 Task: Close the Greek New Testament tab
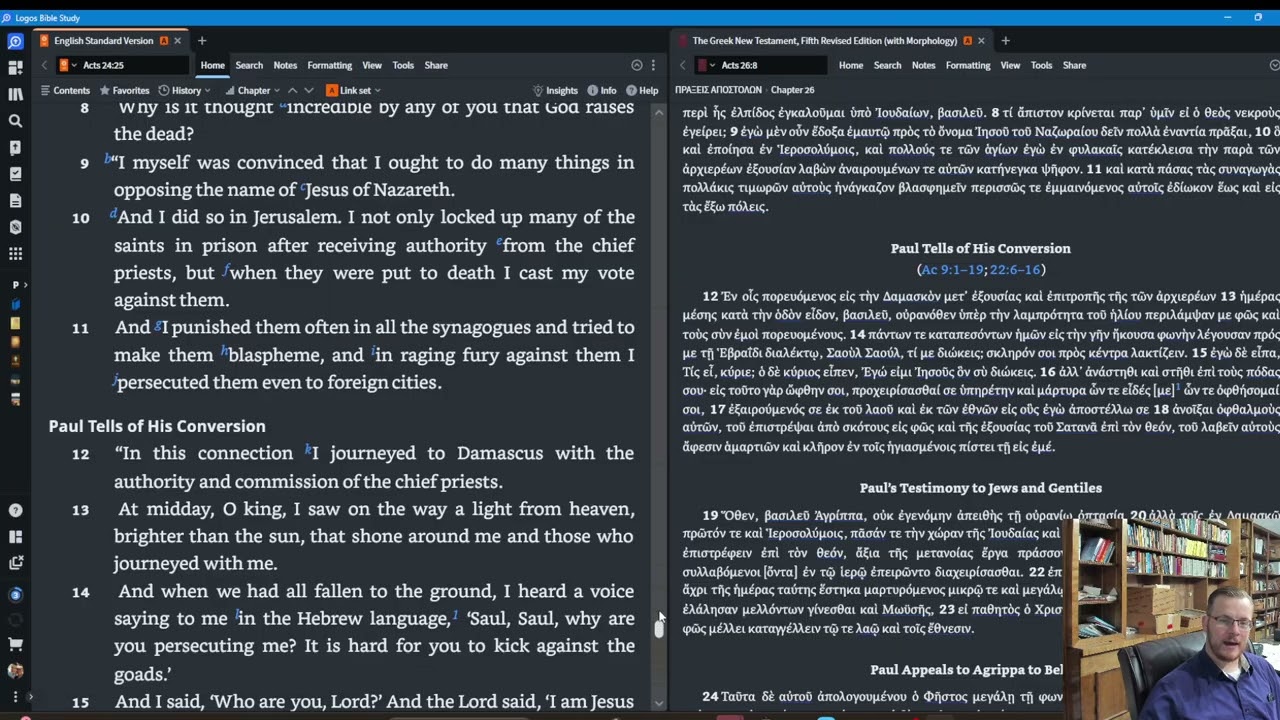click(x=981, y=41)
